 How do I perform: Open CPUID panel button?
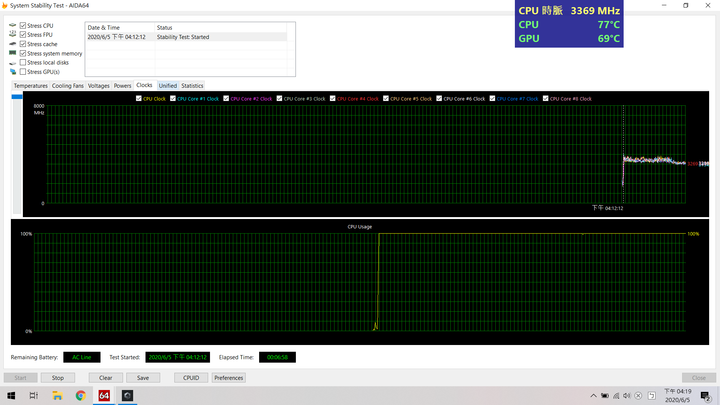pyautogui.click(x=191, y=378)
